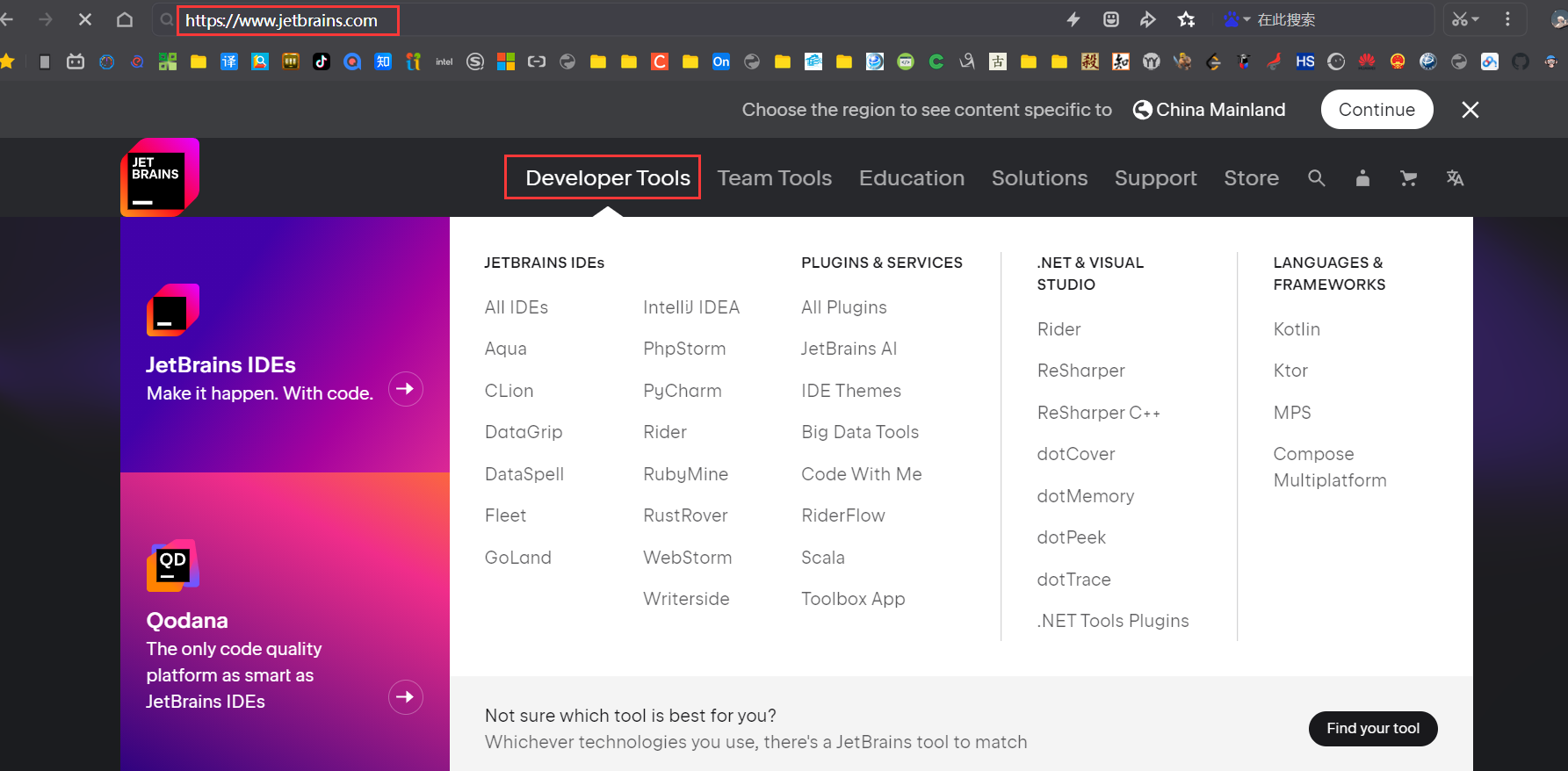Open the Compose Multiplatform link
This screenshot has width=1568, height=771.
click(x=1330, y=467)
